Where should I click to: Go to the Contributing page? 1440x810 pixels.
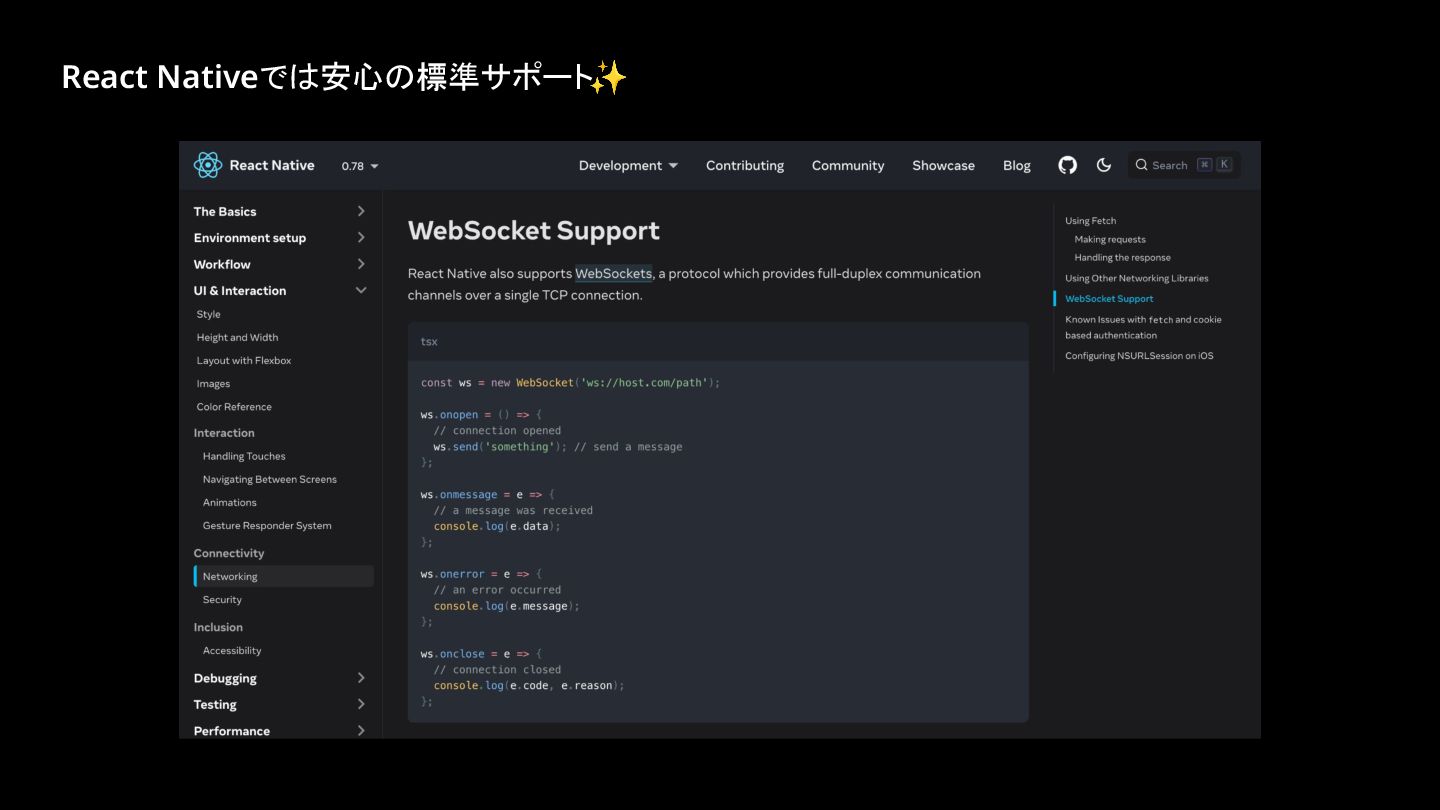[745, 165]
